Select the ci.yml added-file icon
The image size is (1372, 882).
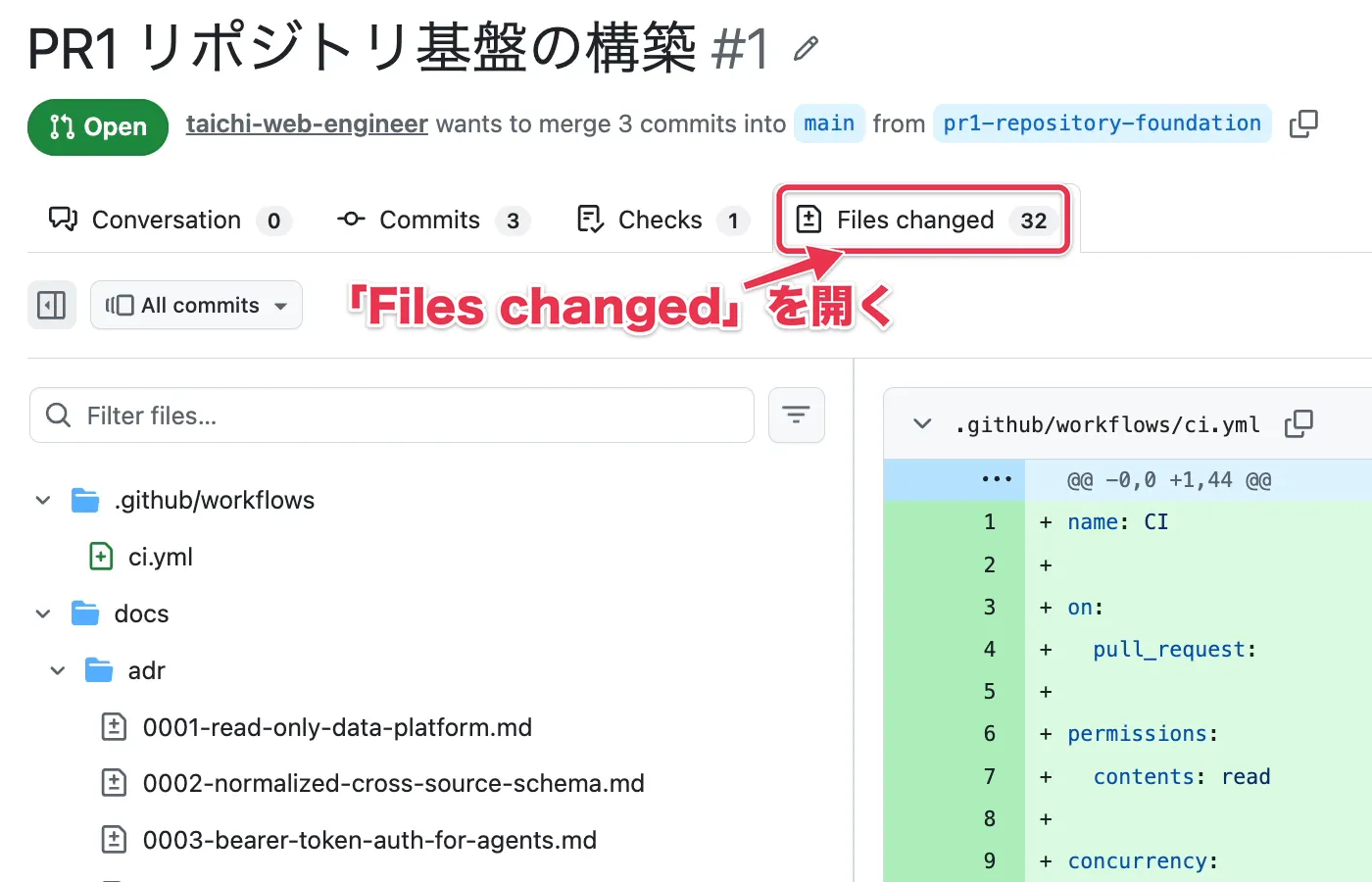pos(101,557)
